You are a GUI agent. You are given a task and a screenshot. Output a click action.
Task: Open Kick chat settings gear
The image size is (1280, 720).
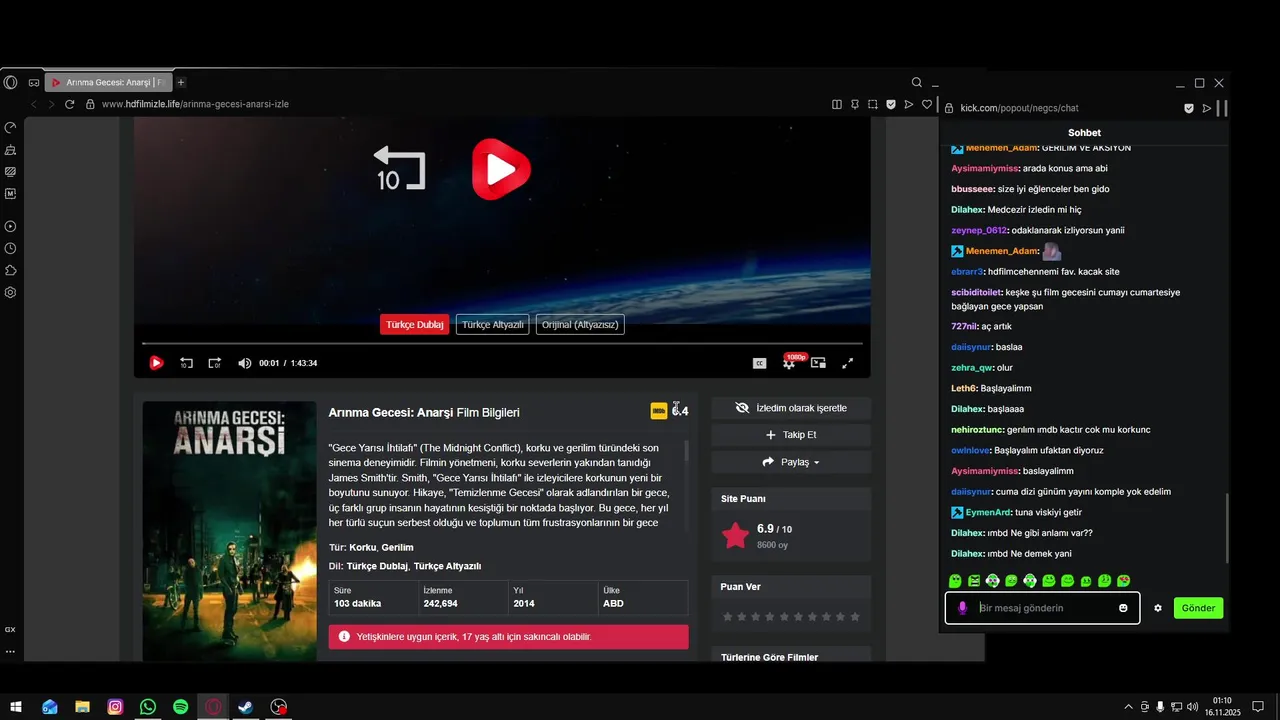point(1158,608)
